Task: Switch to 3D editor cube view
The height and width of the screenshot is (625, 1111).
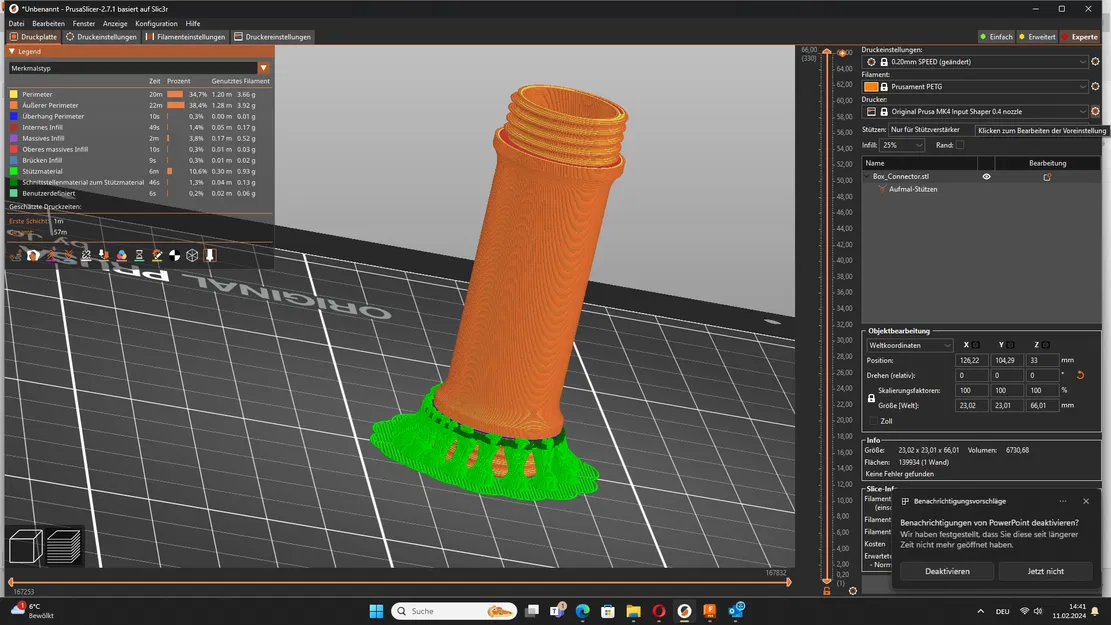Action: (x=26, y=546)
